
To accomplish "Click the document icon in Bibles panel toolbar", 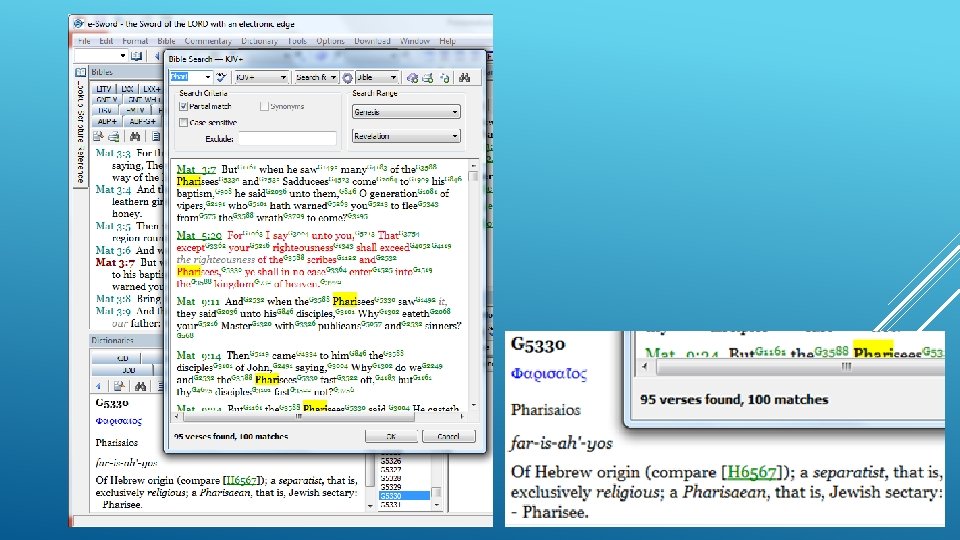I will [156, 136].
